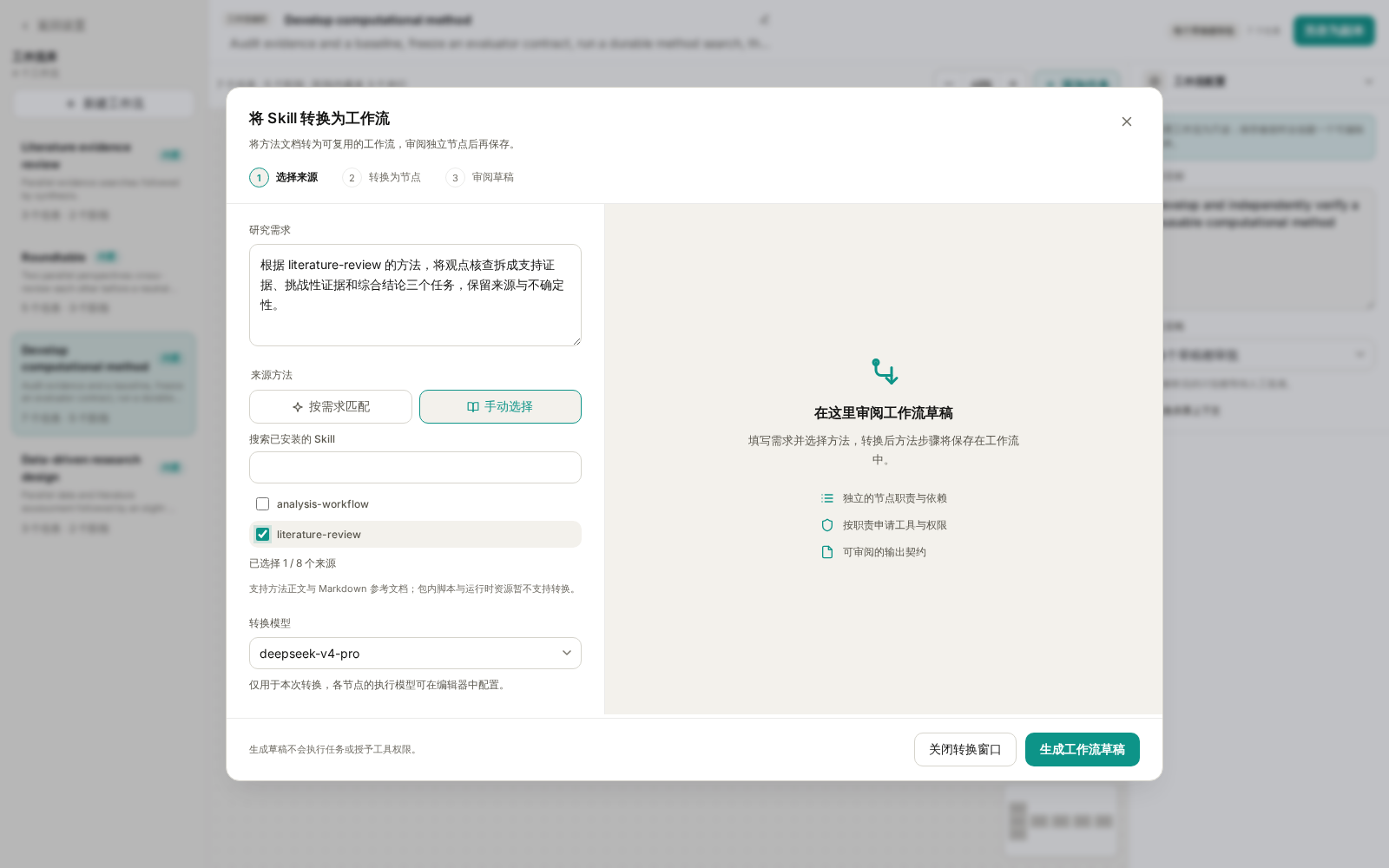Screen dimensions: 1389x868
Task: Click the 研究需求 text area
Action: [415, 295]
